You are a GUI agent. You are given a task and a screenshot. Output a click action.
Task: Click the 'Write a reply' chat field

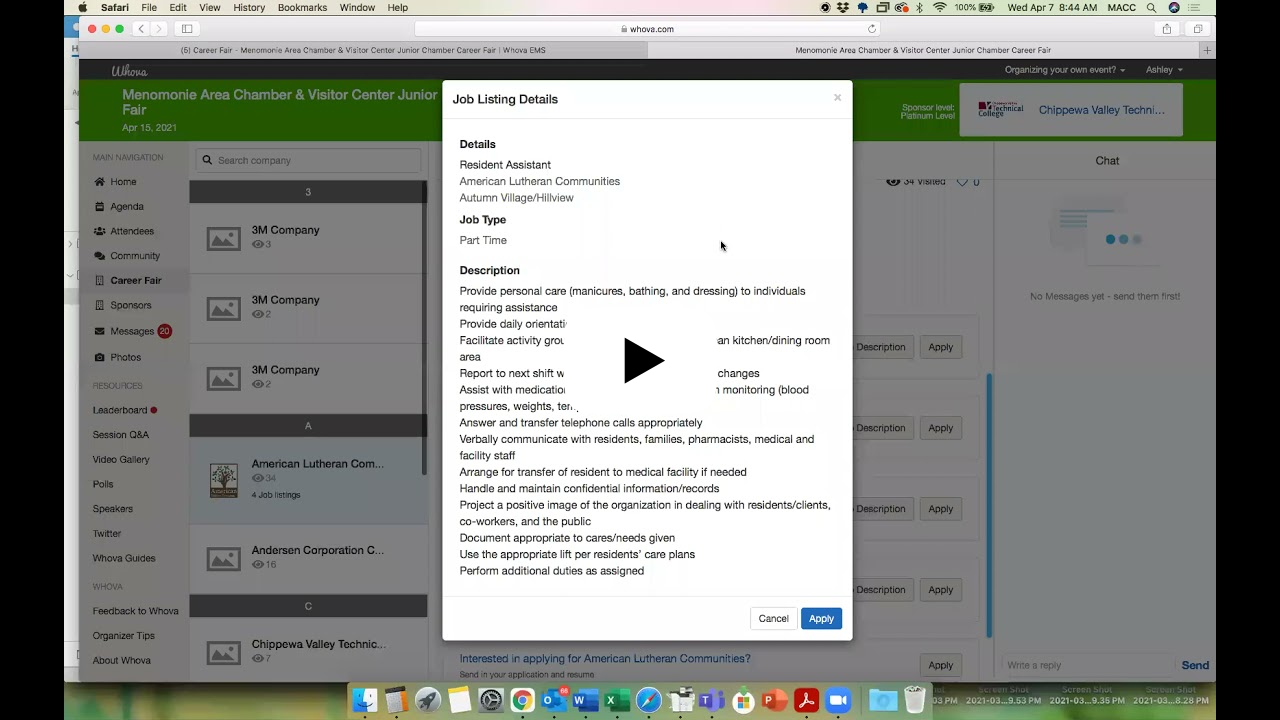coord(1089,665)
